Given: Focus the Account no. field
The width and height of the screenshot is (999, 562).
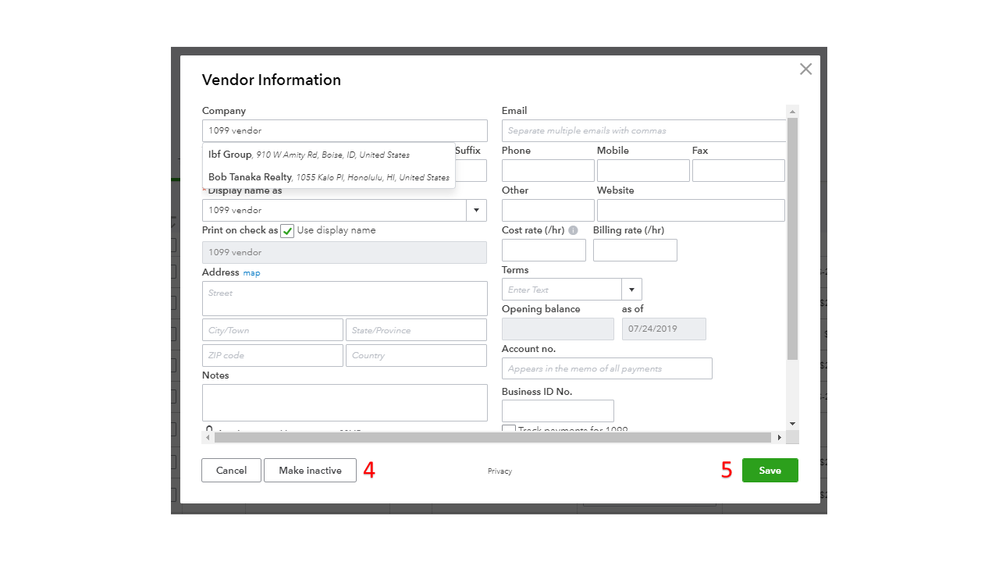Looking at the screenshot, I should pyautogui.click(x=607, y=368).
